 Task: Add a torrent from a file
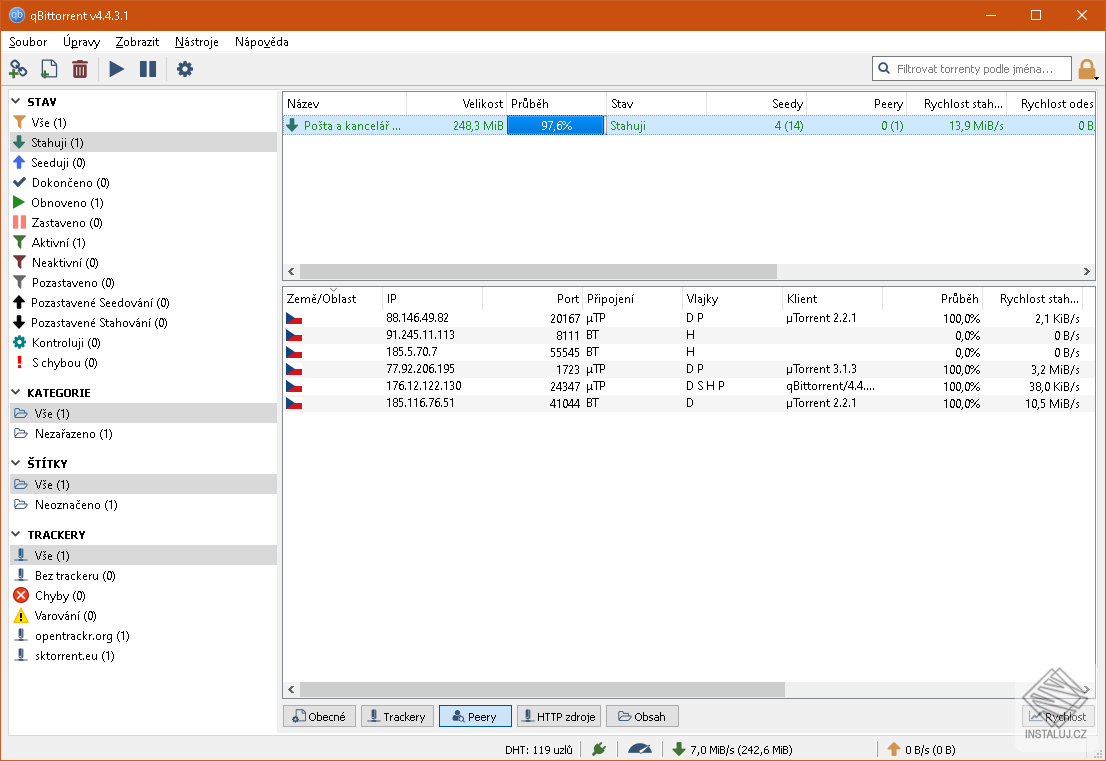click(x=48, y=68)
